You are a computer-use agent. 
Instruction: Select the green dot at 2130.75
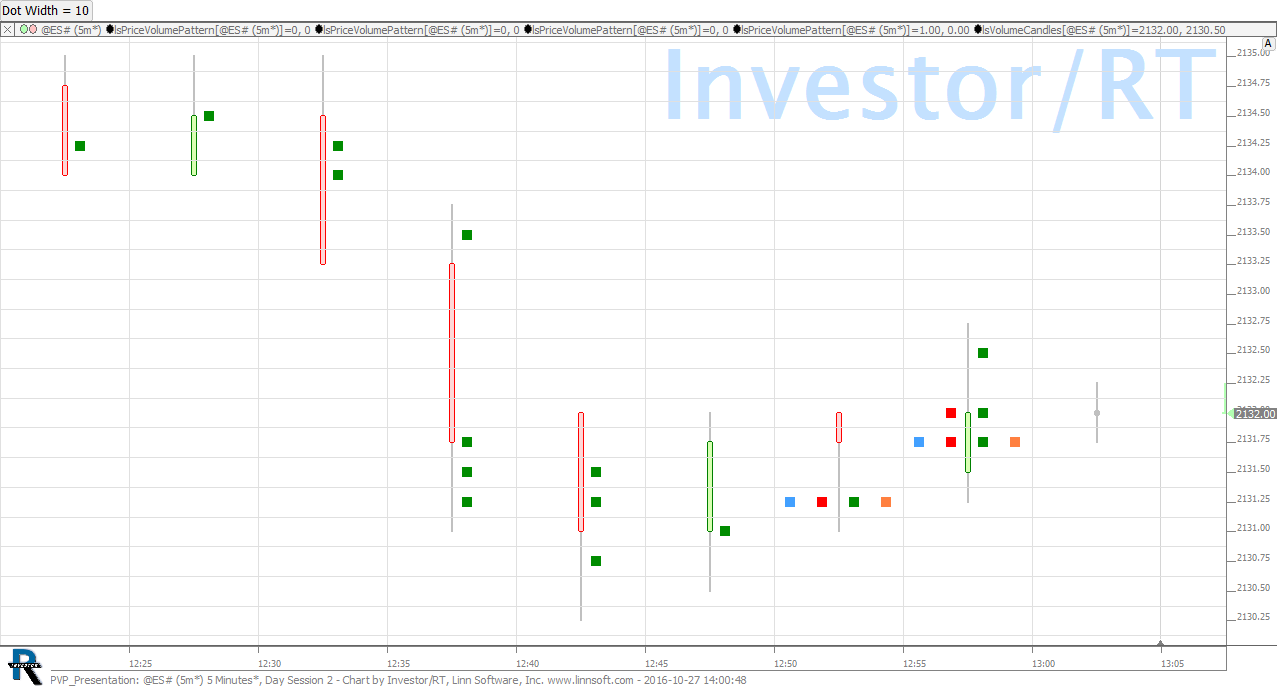(x=596, y=561)
